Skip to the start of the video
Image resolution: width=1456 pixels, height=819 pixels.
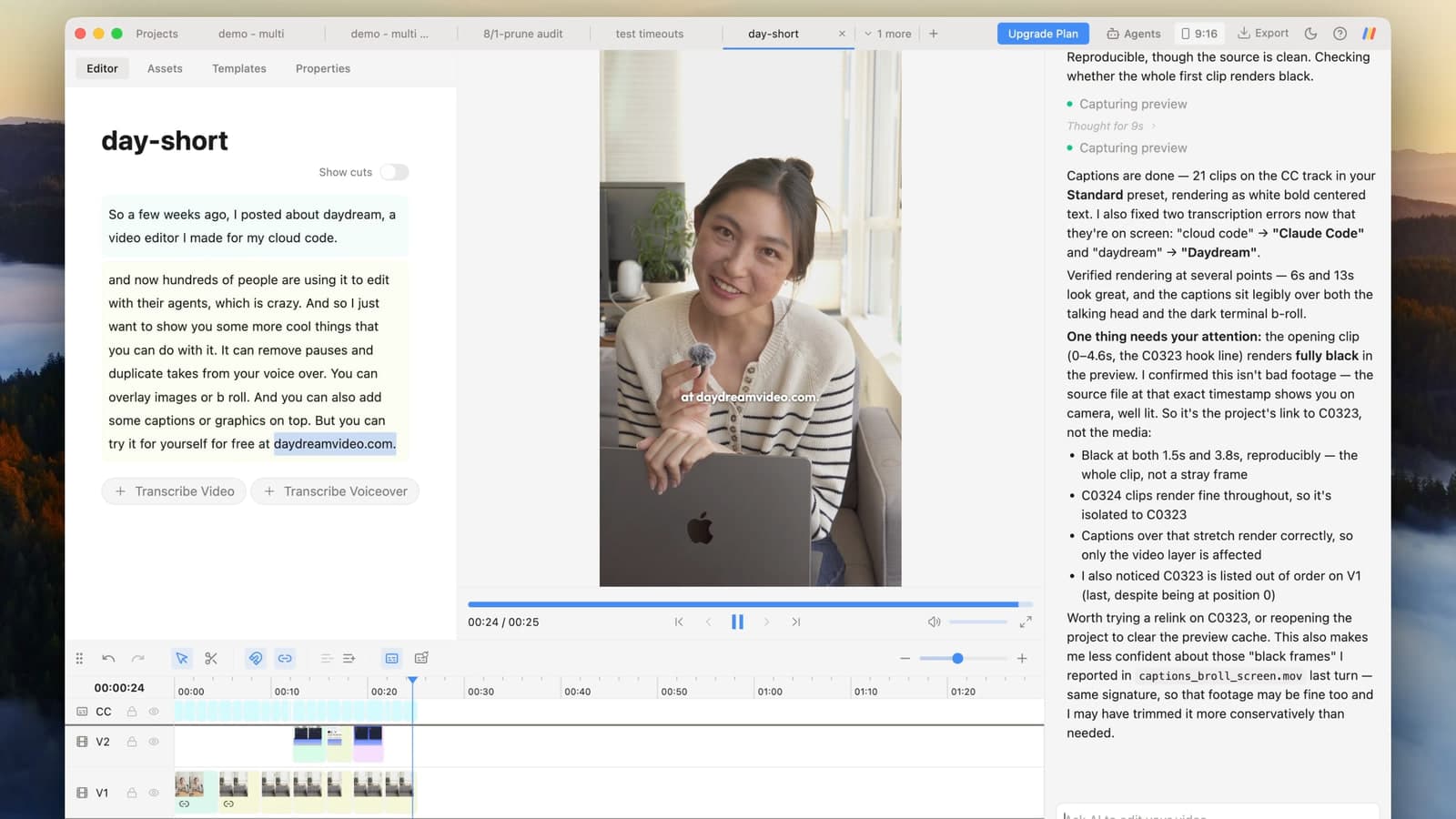coord(679,622)
